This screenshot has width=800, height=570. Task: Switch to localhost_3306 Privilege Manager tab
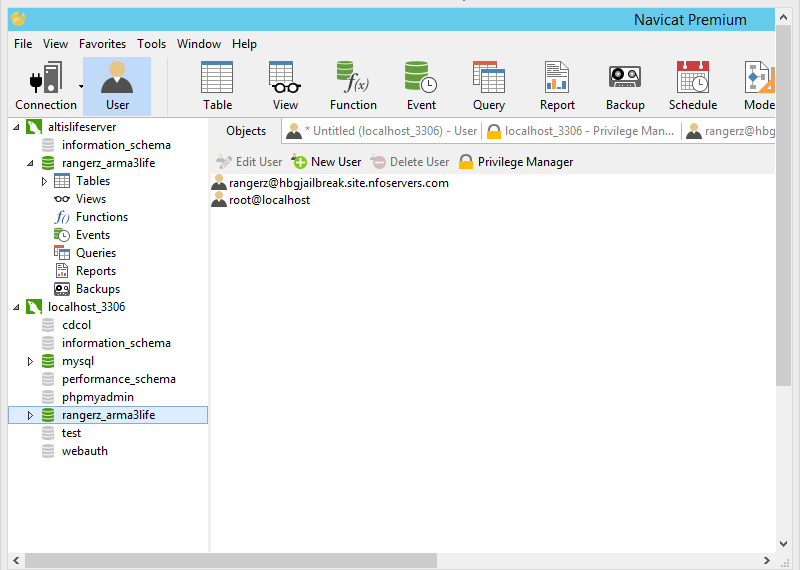tap(581, 131)
